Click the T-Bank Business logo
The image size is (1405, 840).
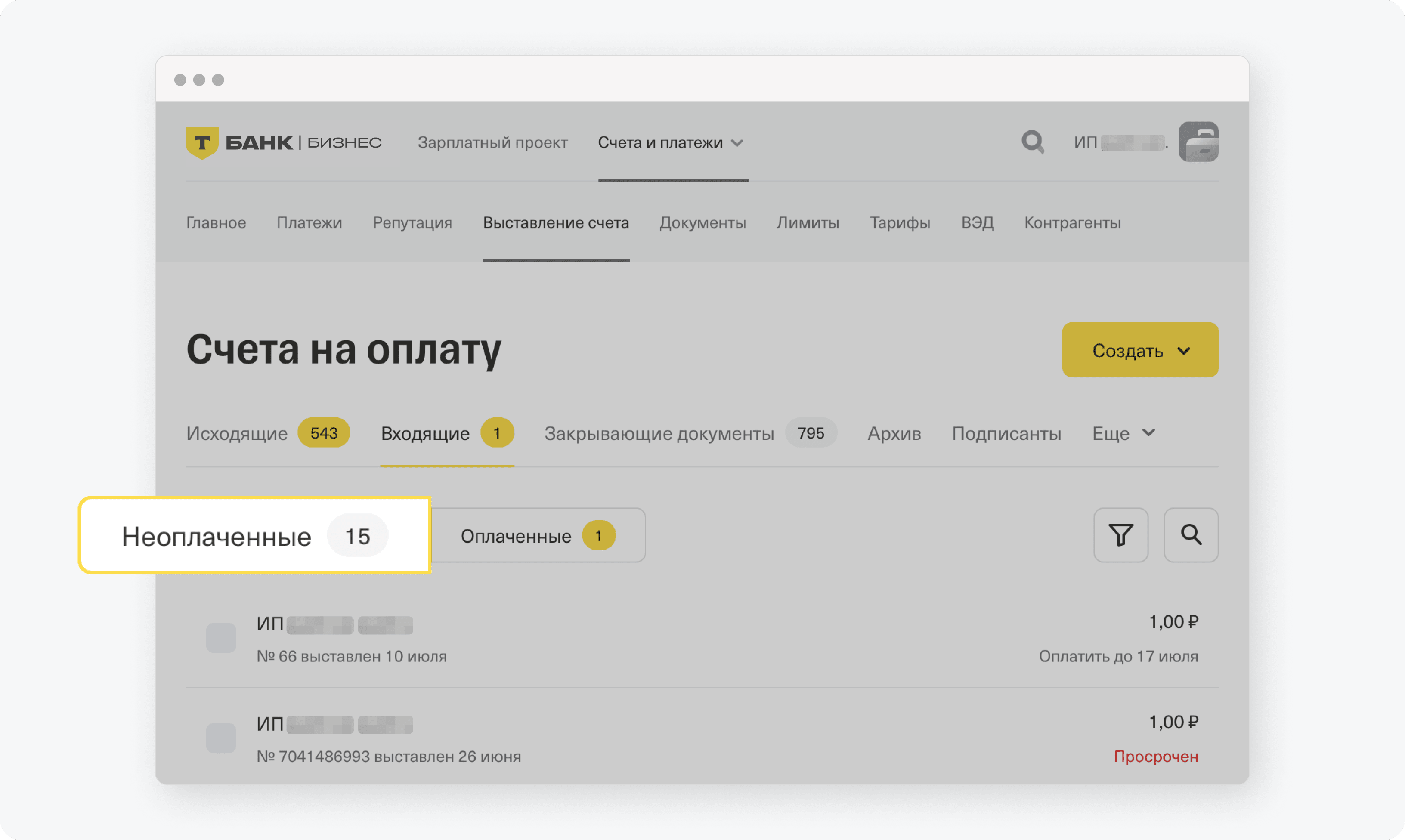tap(284, 142)
